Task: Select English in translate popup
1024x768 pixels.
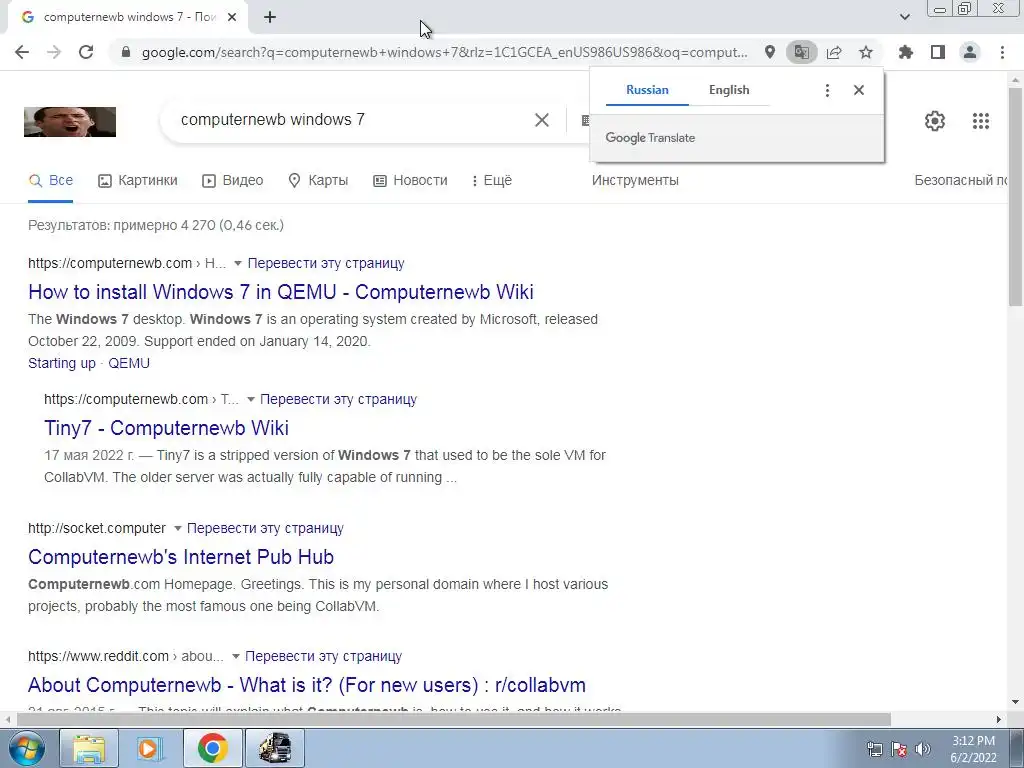Action: pos(729,90)
